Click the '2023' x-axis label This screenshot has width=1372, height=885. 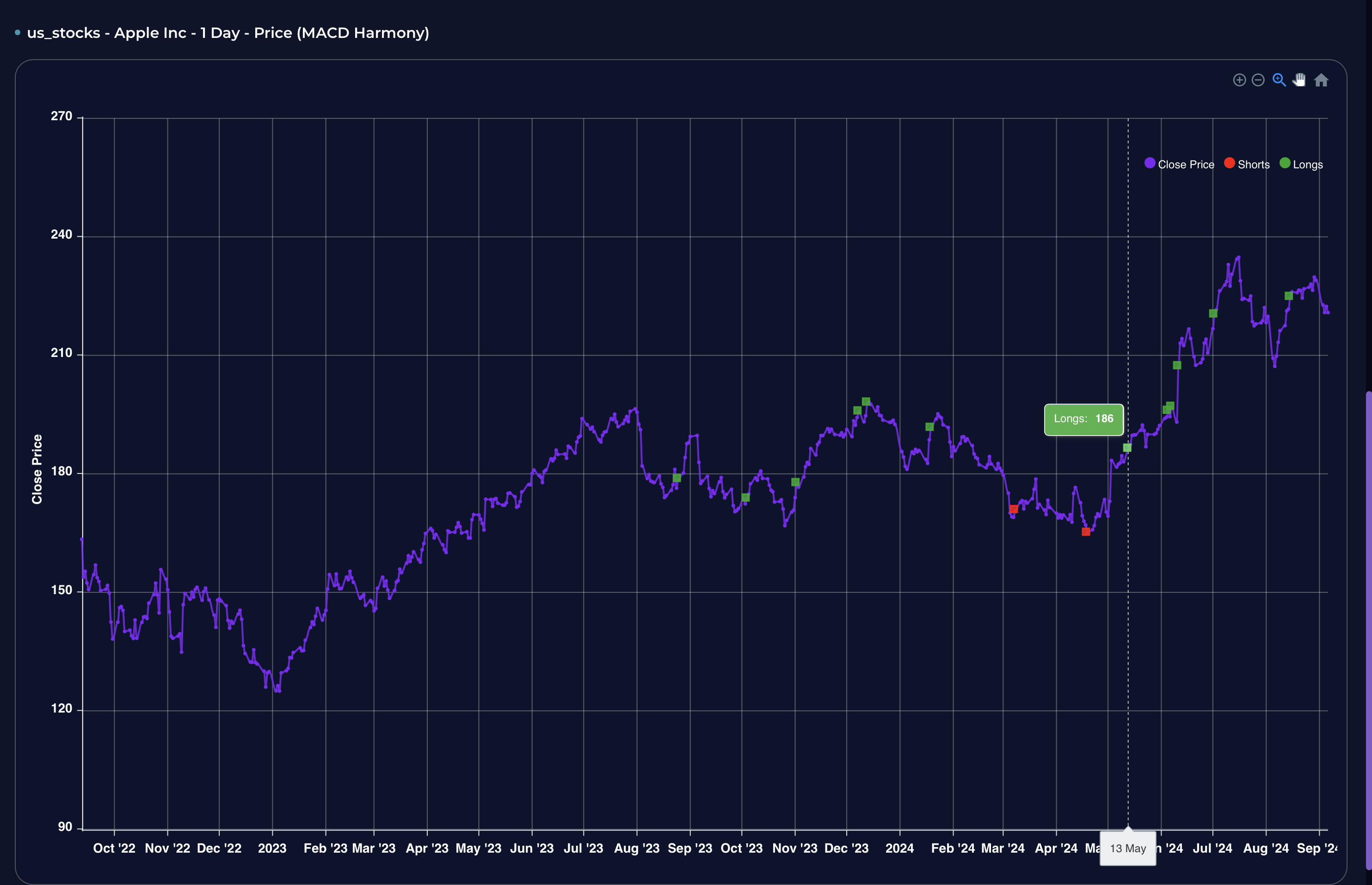(x=272, y=848)
